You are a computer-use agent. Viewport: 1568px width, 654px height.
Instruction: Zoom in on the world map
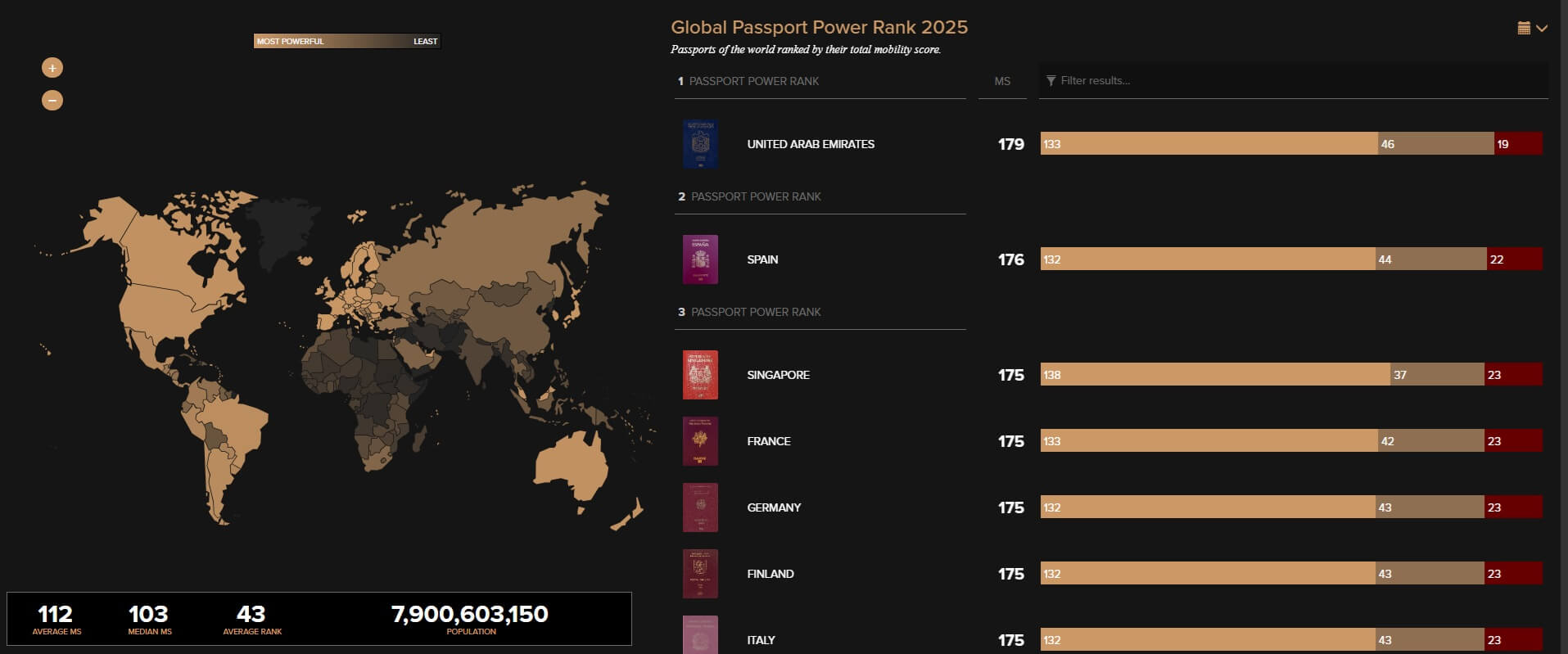[x=52, y=68]
